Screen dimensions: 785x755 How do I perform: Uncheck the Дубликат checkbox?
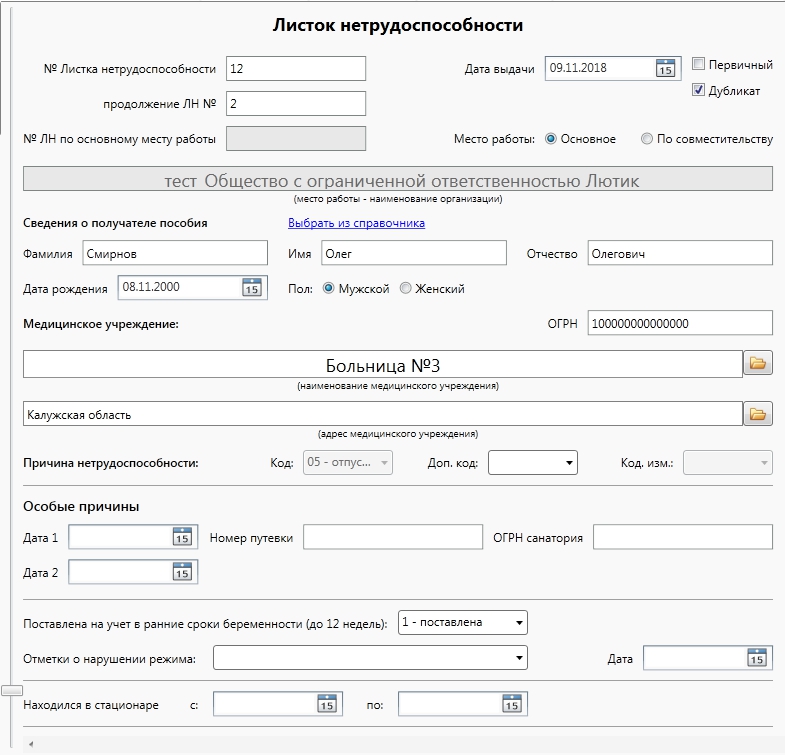(x=698, y=90)
